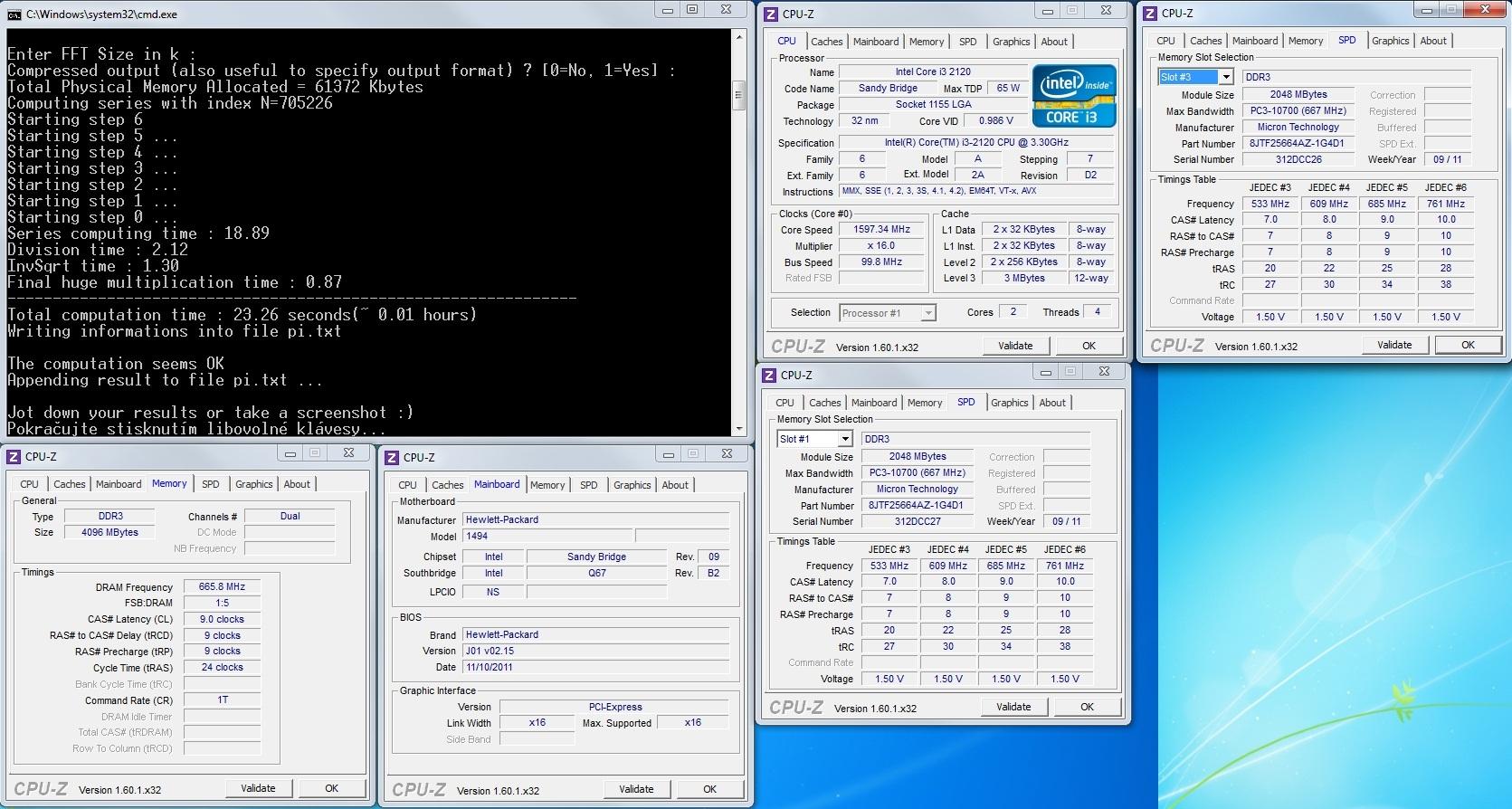Click the PCI-Express graphic interface version value

click(x=614, y=707)
